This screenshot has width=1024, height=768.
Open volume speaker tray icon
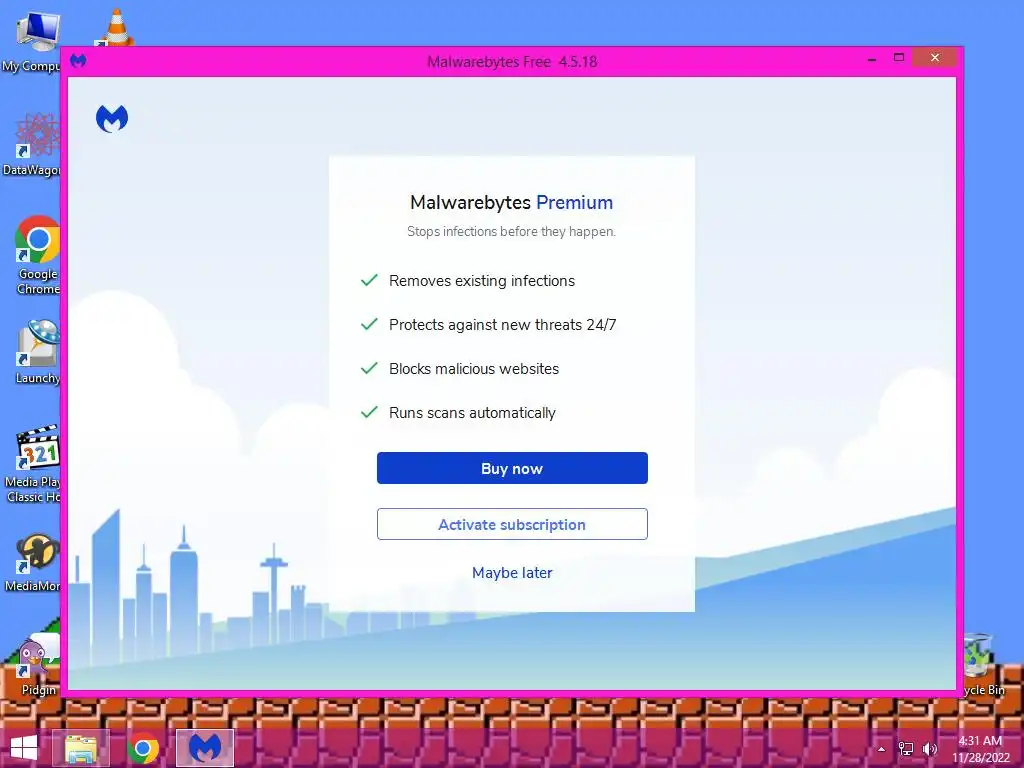tap(929, 749)
